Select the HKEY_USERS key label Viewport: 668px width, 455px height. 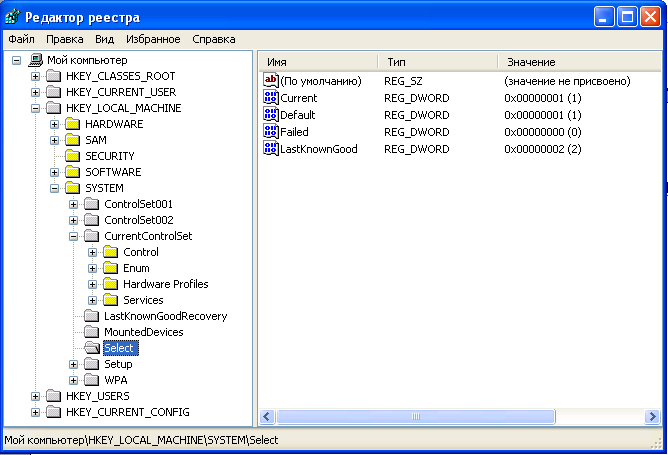(x=98, y=396)
